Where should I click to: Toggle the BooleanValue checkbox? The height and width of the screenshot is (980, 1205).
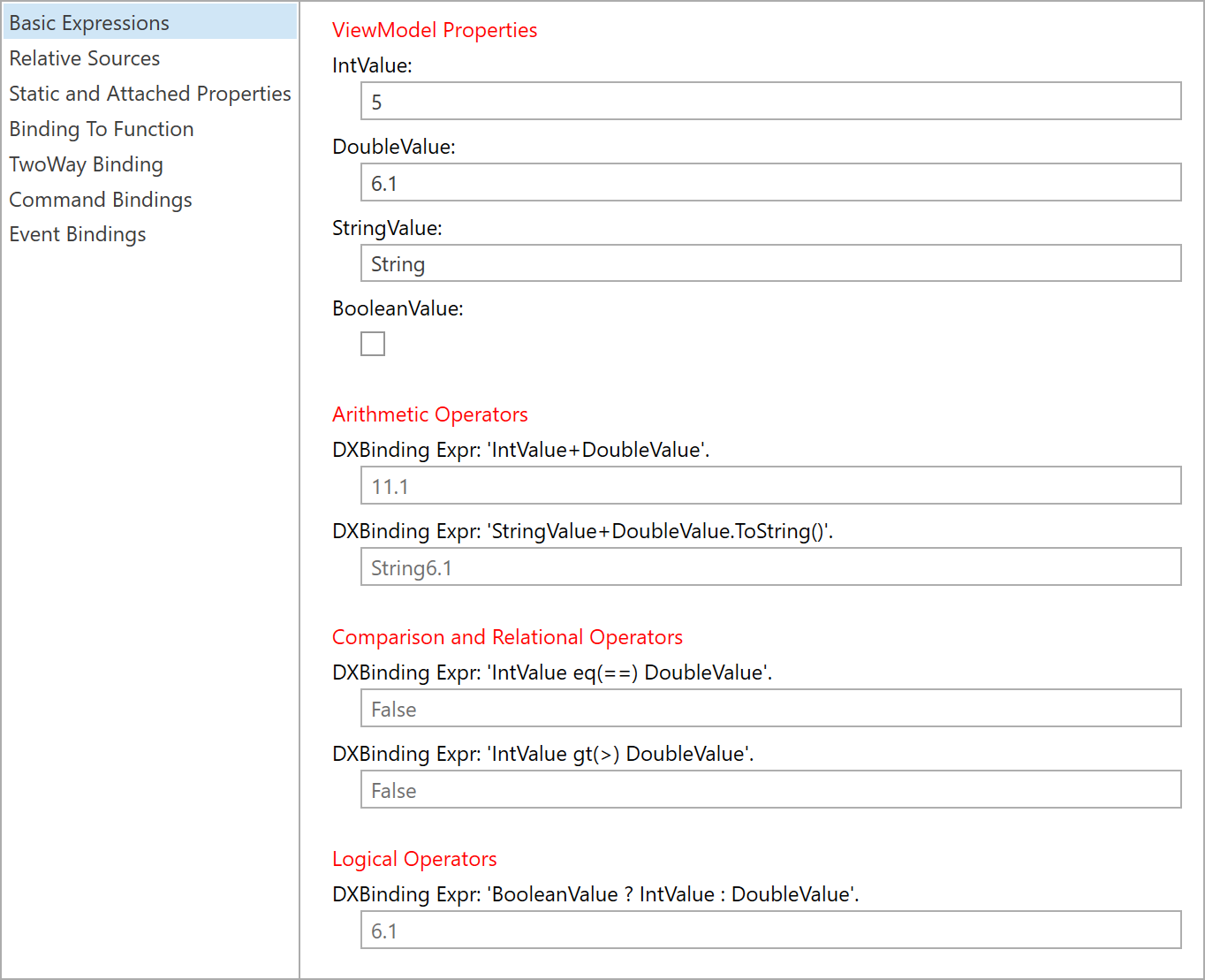[373, 344]
